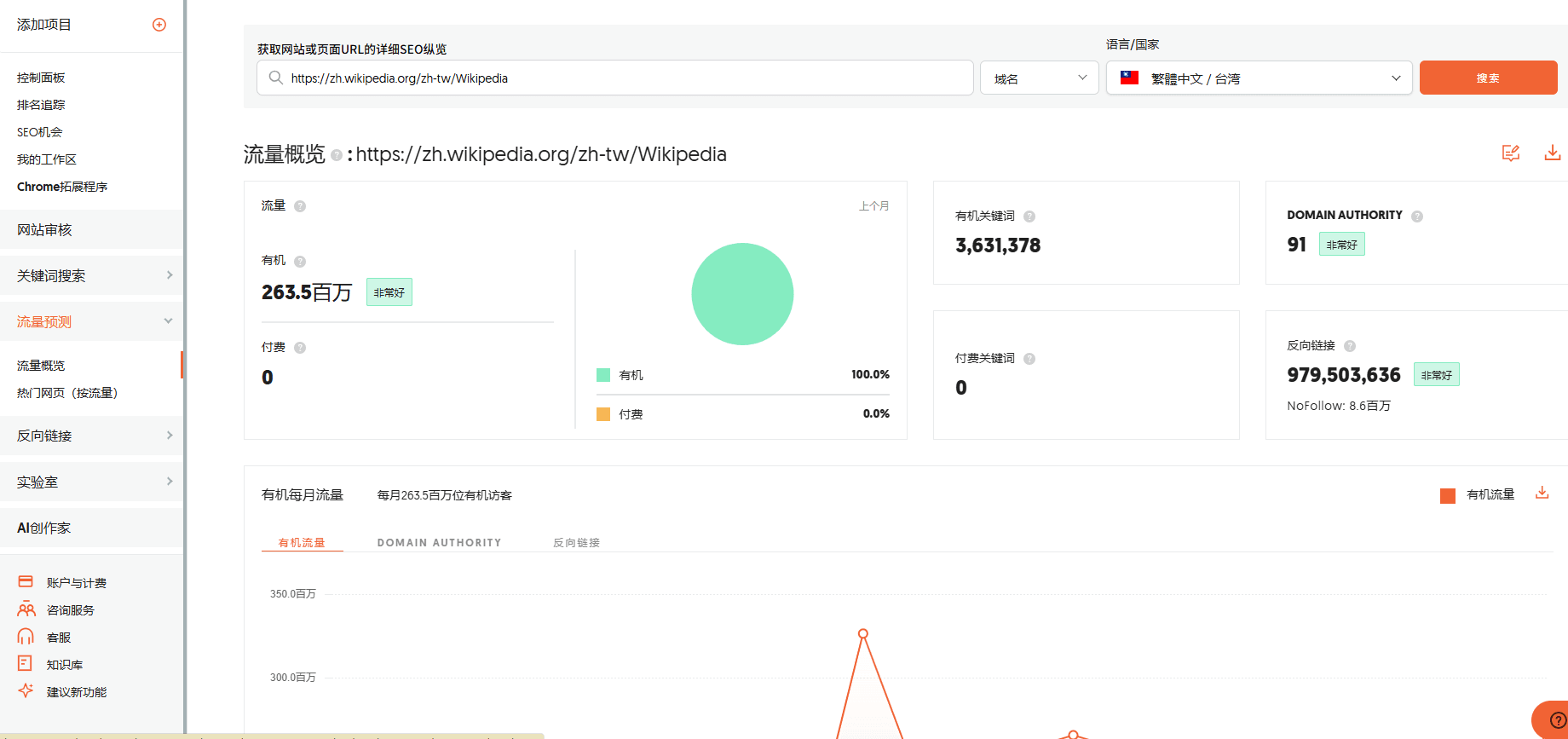Viewport: 1568px width, 739px height.
Task: Click the 客服 headset icon
Action: point(26,637)
